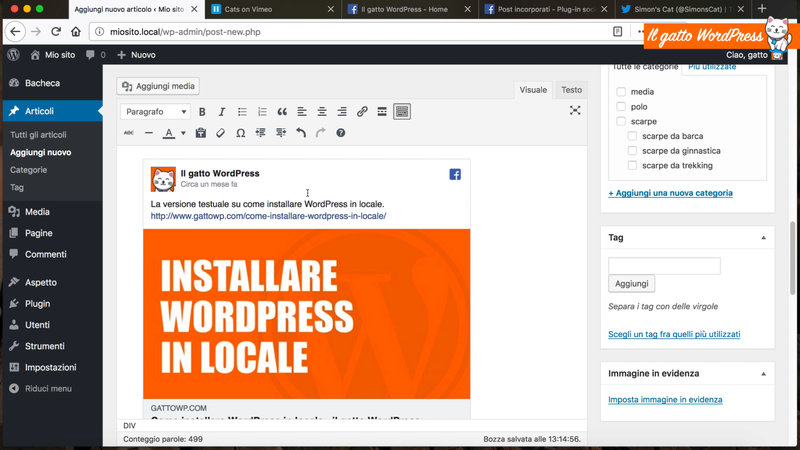Open the Utenti sidebar menu
Screen dimensions: 800x450
pos(53,324)
